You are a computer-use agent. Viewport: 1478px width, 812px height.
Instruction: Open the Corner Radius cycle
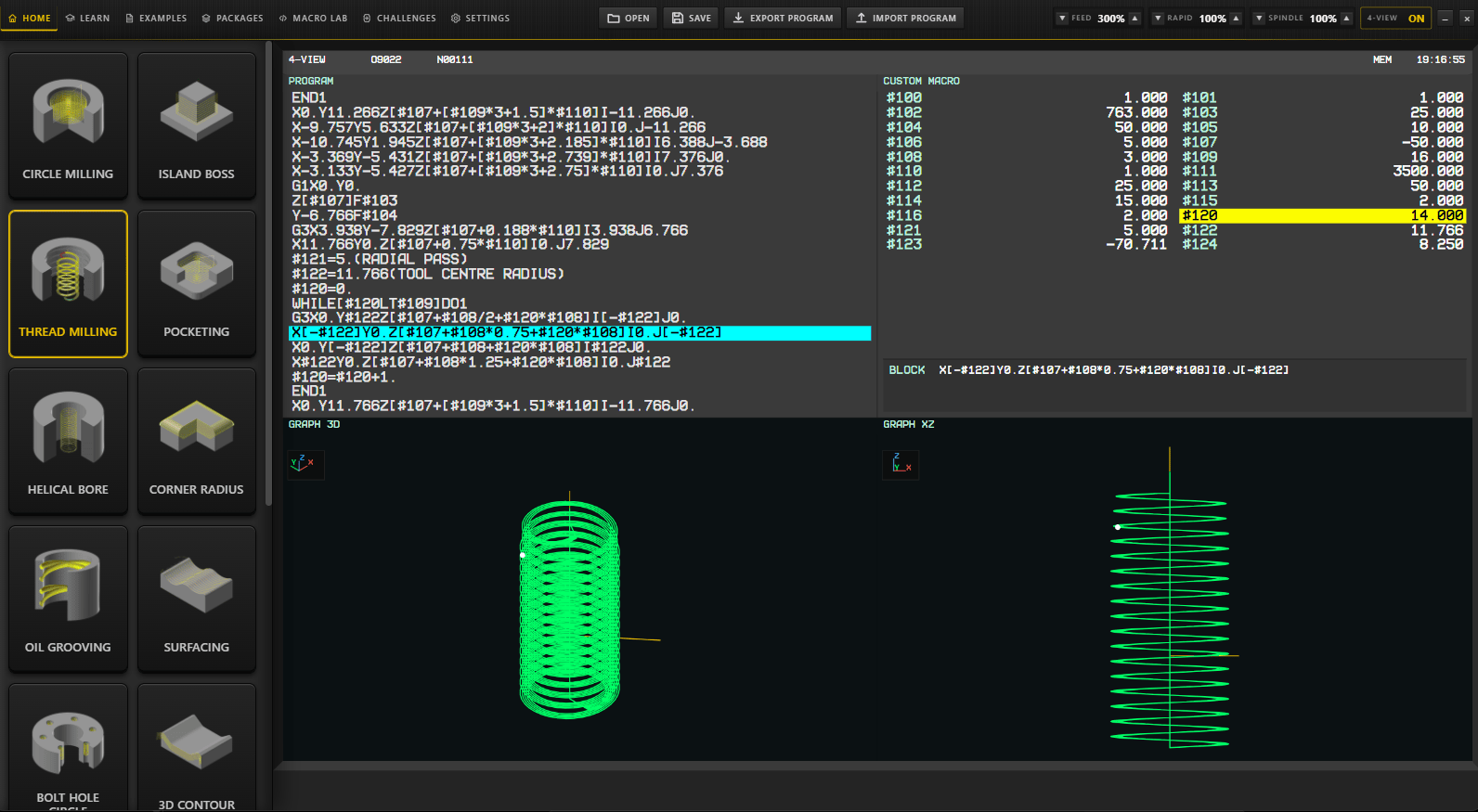click(x=197, y=441)
